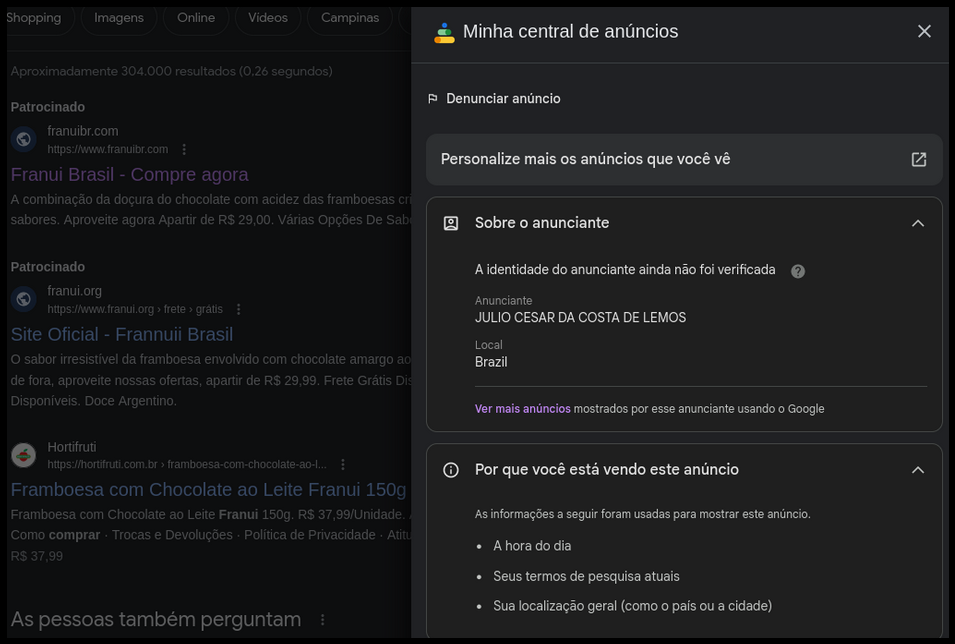
Task: Click the text A hora do dia
Action: [x=532, y=547]
